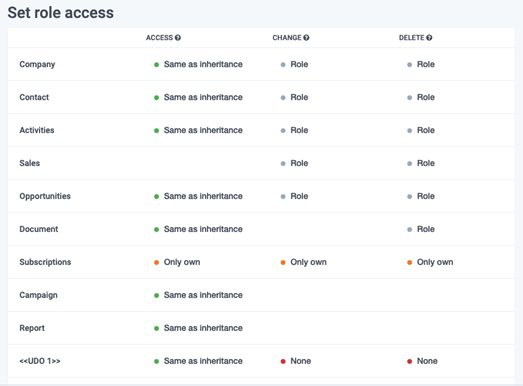523x386 pixels.
Task: Select the Report row label
Action: (32, 328)
